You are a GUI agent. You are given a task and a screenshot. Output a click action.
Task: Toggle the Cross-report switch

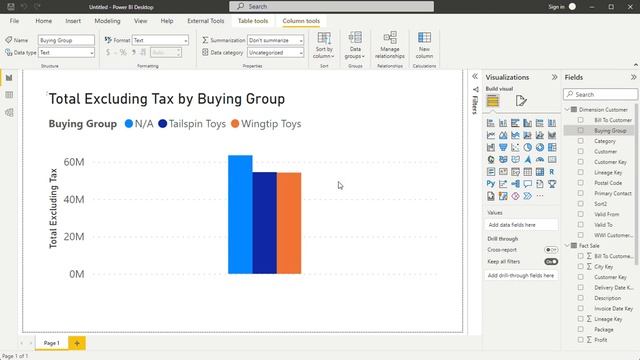click(x=551, y=250)
